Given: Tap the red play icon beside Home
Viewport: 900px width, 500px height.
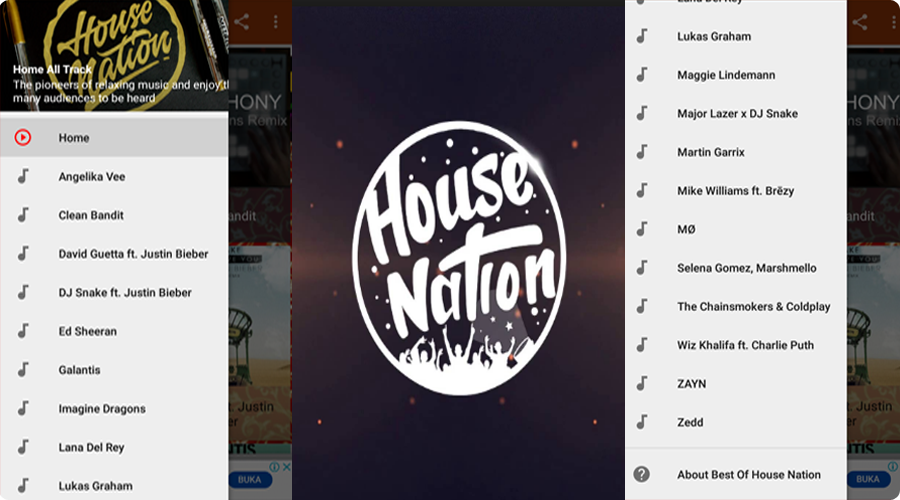Looking at the screenshot, I should click(23, 137).
